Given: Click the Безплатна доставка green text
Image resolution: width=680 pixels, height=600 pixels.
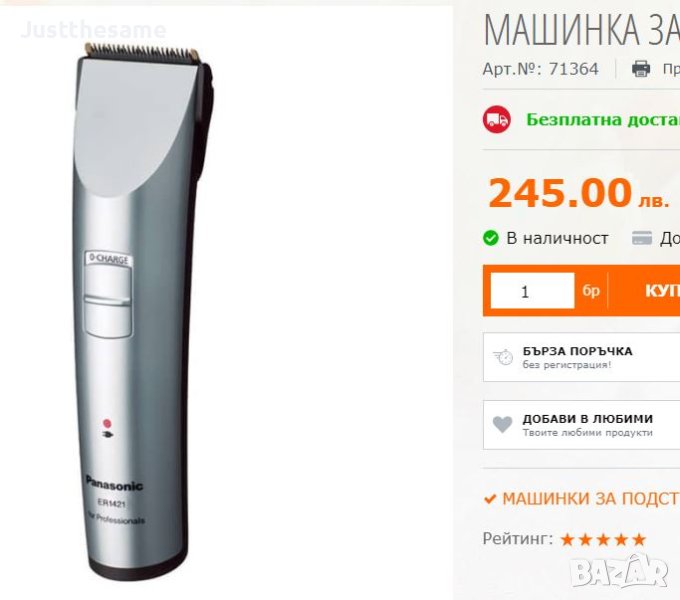Looking at the screenshot, I should click(603, 120).
